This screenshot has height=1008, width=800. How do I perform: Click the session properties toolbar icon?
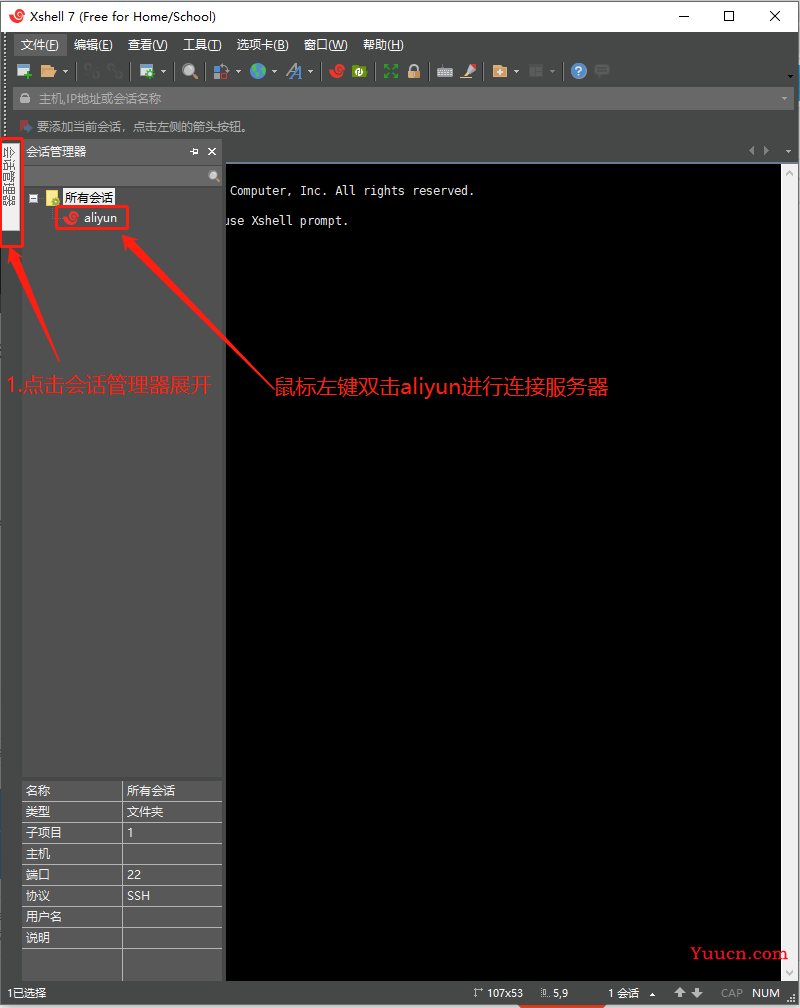[x=147, y=71]
